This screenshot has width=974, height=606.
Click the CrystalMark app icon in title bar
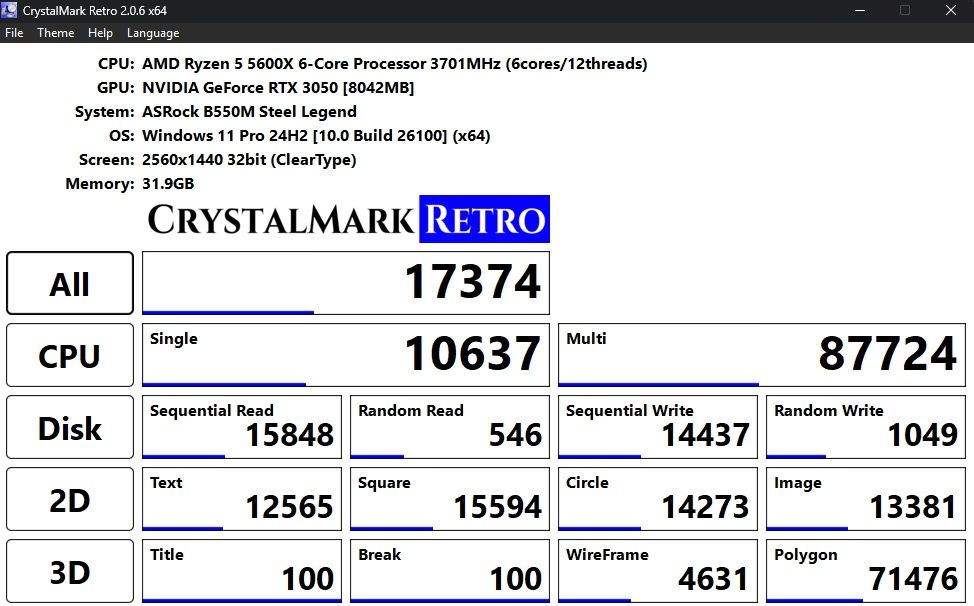point(9,11)
